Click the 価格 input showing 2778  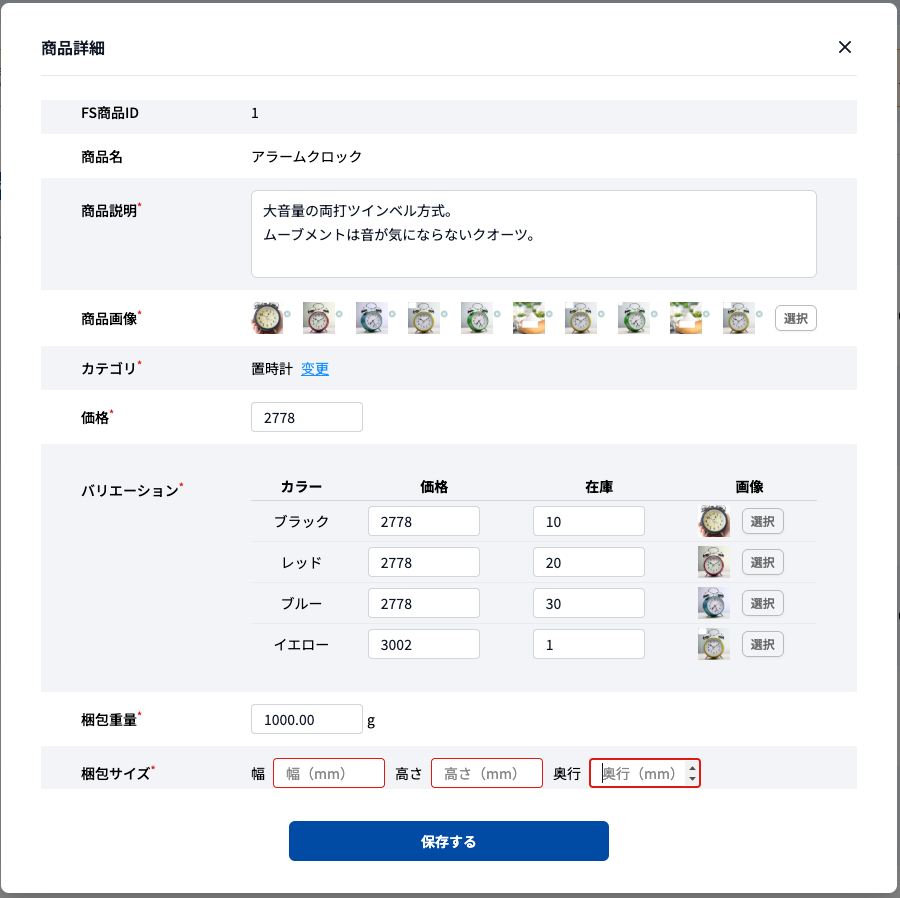tap(306, 417)
